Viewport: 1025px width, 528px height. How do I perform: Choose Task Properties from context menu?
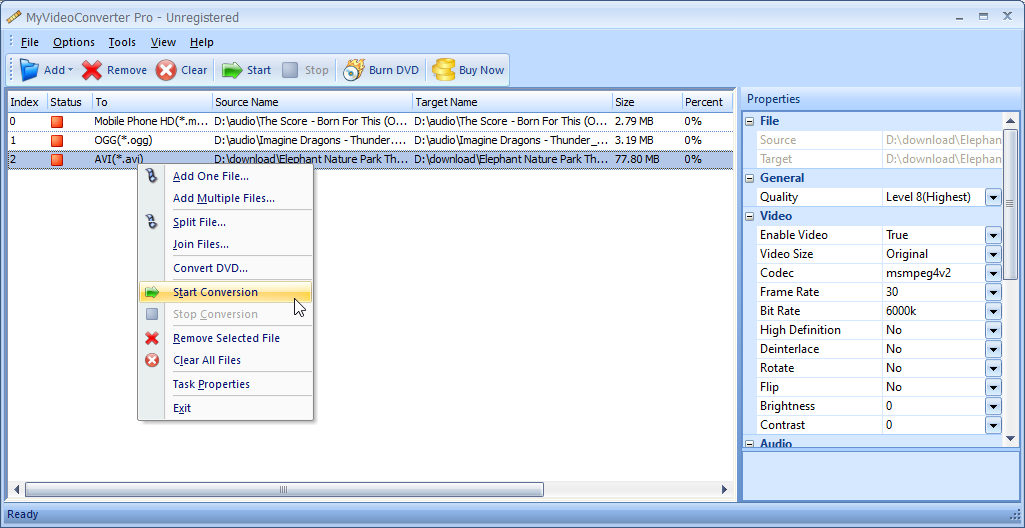tap(226, 384)
